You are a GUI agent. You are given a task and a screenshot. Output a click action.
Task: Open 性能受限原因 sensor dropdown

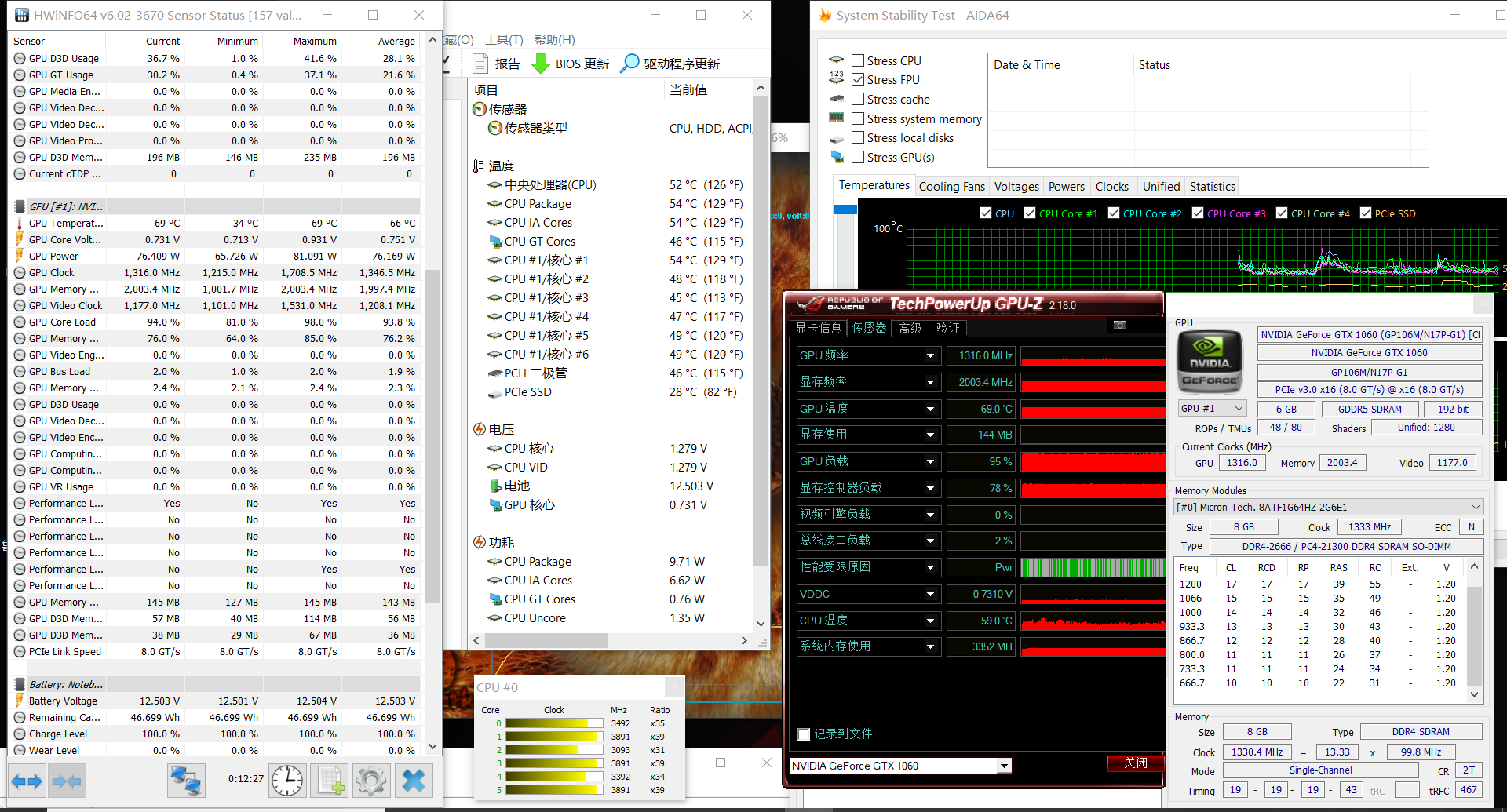(930, 567)
